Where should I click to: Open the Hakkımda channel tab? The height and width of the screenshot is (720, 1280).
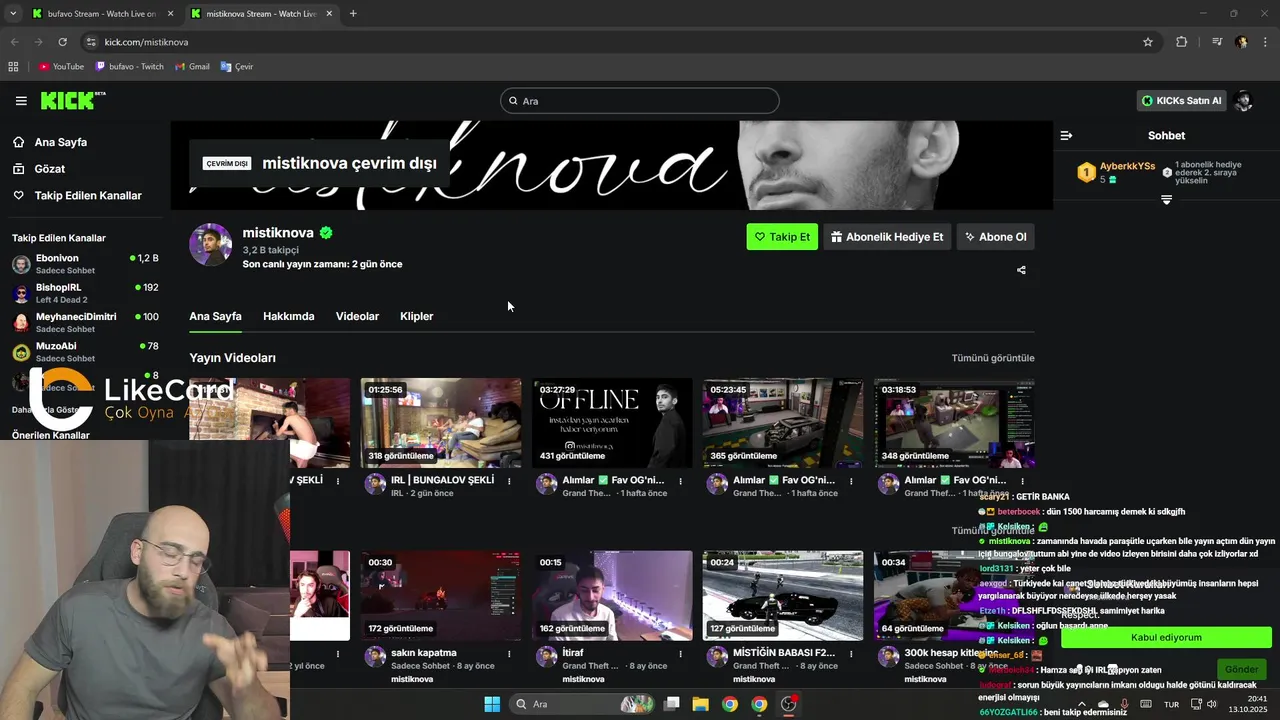click(288, 316)
